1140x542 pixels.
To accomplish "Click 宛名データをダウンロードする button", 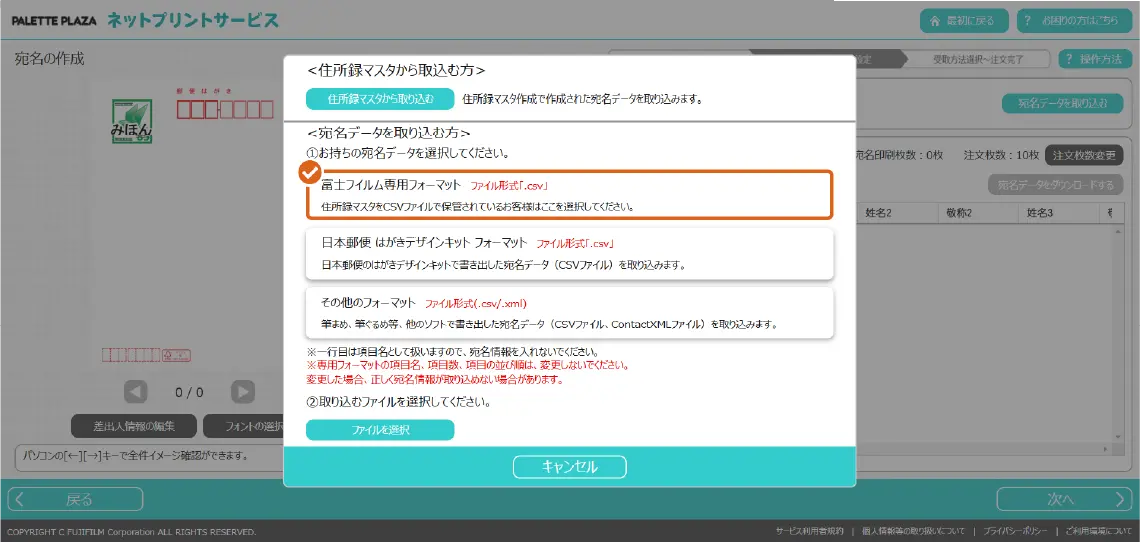I will [1055, 185].
